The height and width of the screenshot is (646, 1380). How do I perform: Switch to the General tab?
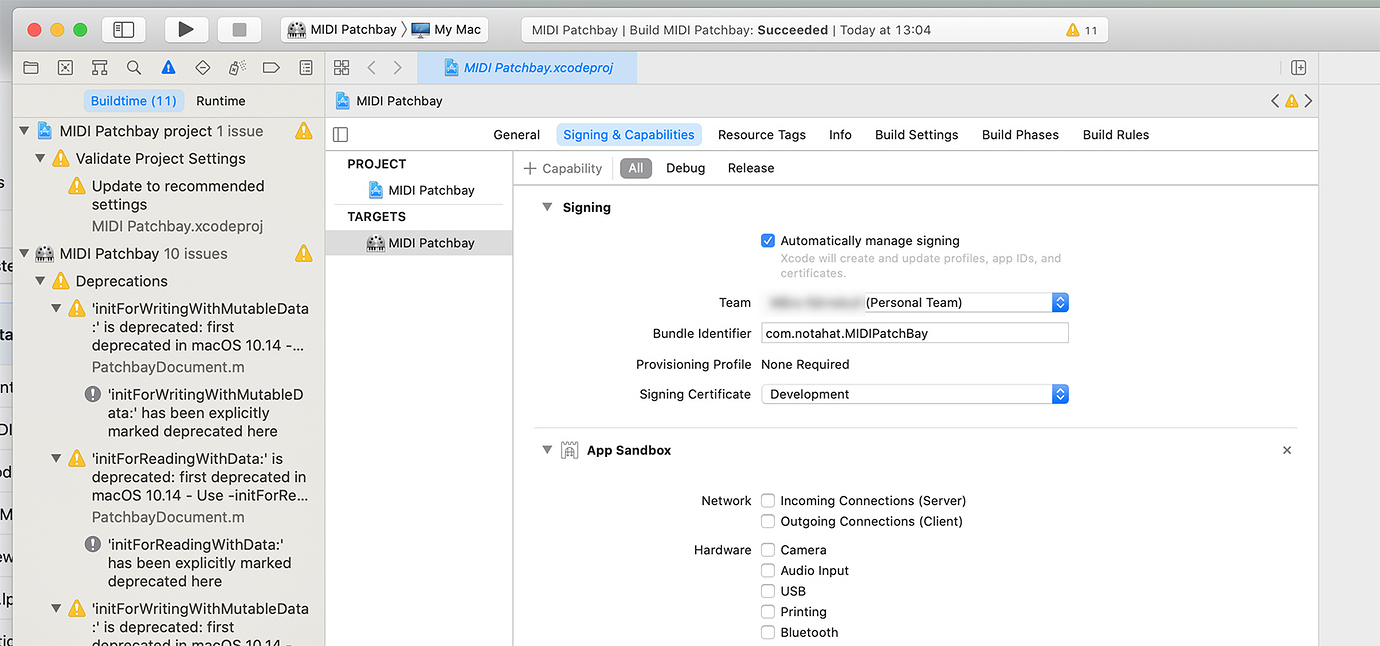[517, 135]
